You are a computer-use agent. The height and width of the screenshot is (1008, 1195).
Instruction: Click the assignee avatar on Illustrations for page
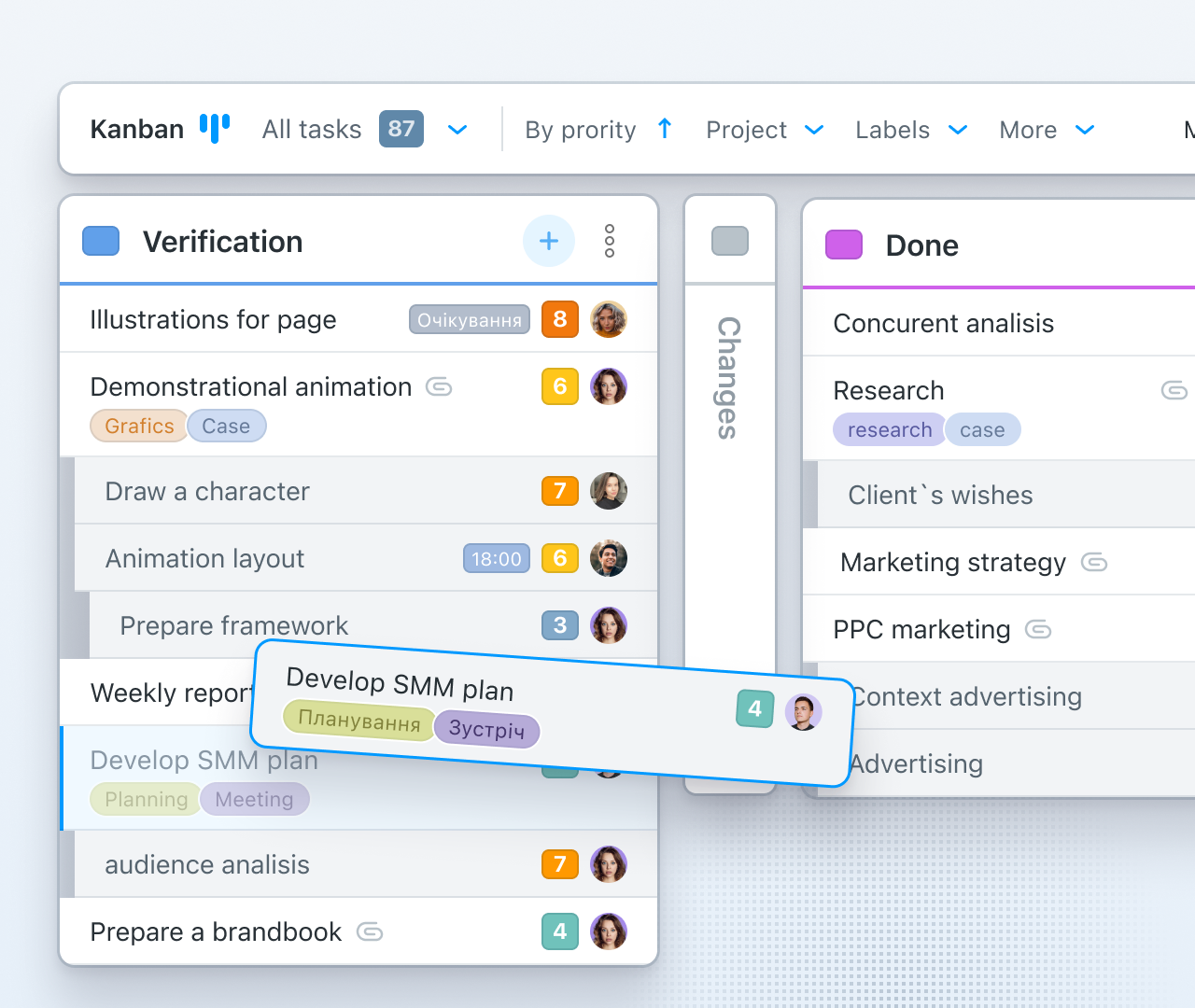pyautogui.click(x=609, y=319)
